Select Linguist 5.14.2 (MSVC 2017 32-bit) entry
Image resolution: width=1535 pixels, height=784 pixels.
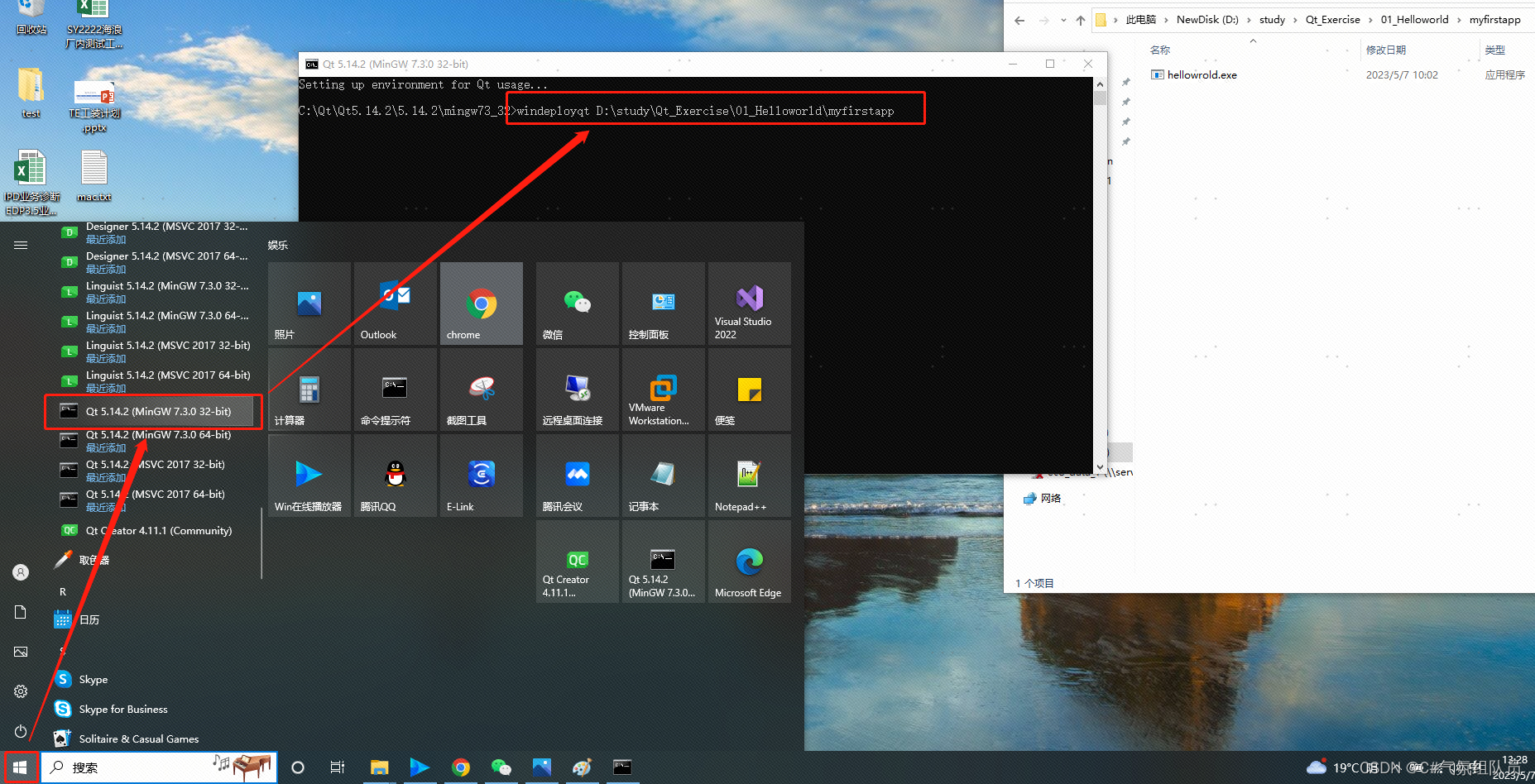[153, 351]
